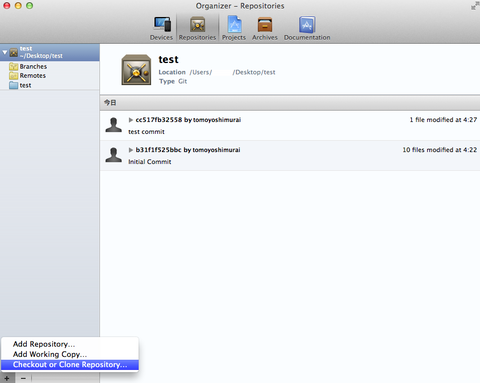Click the bold test repository title

(168, 59)
